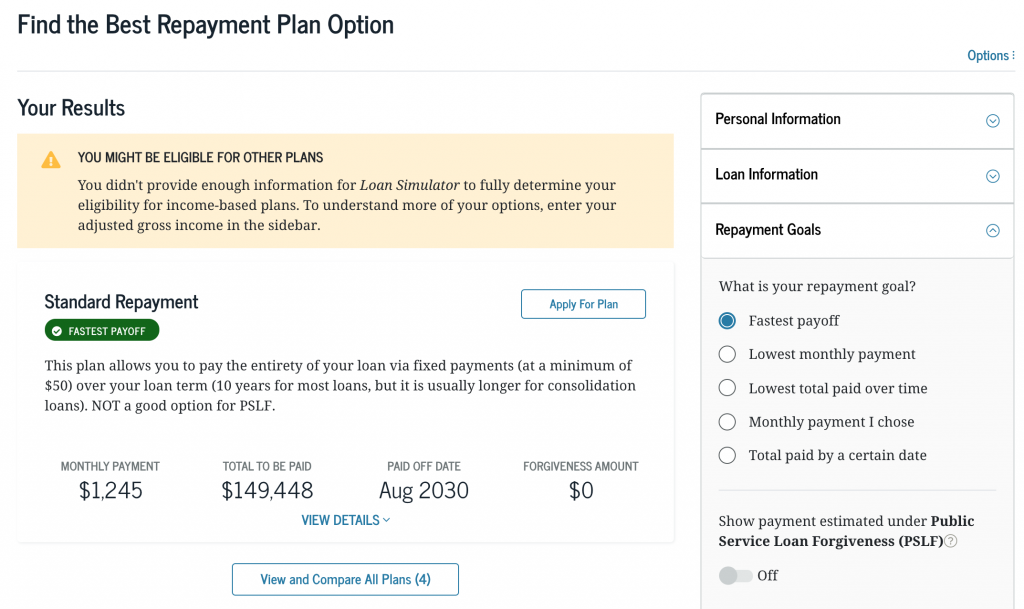Click the yellow warning triangle icon
The image size is (1024, 609).
(x=51, y=160)
